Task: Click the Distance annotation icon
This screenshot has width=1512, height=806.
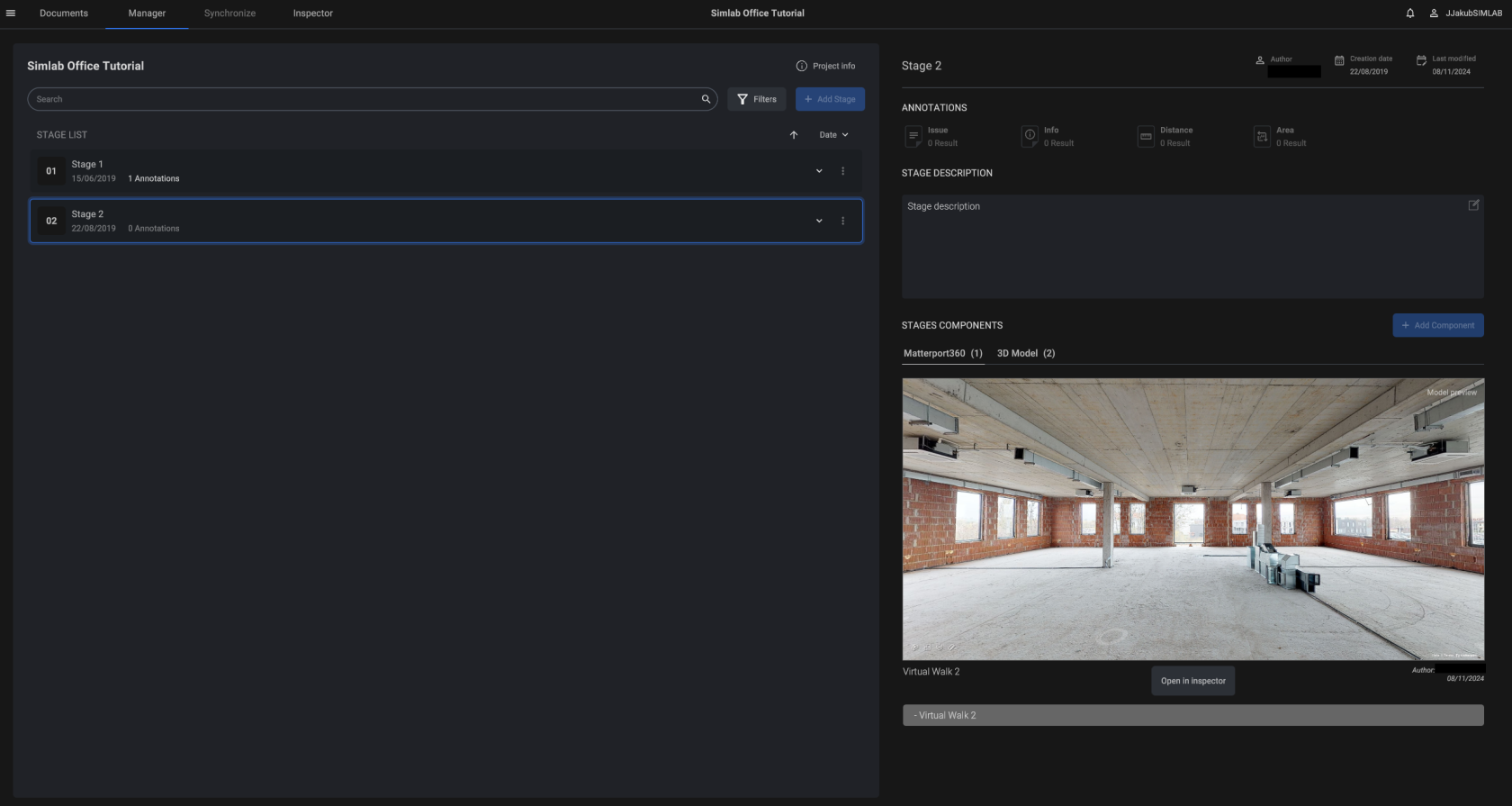Action: click(1146, 137)
